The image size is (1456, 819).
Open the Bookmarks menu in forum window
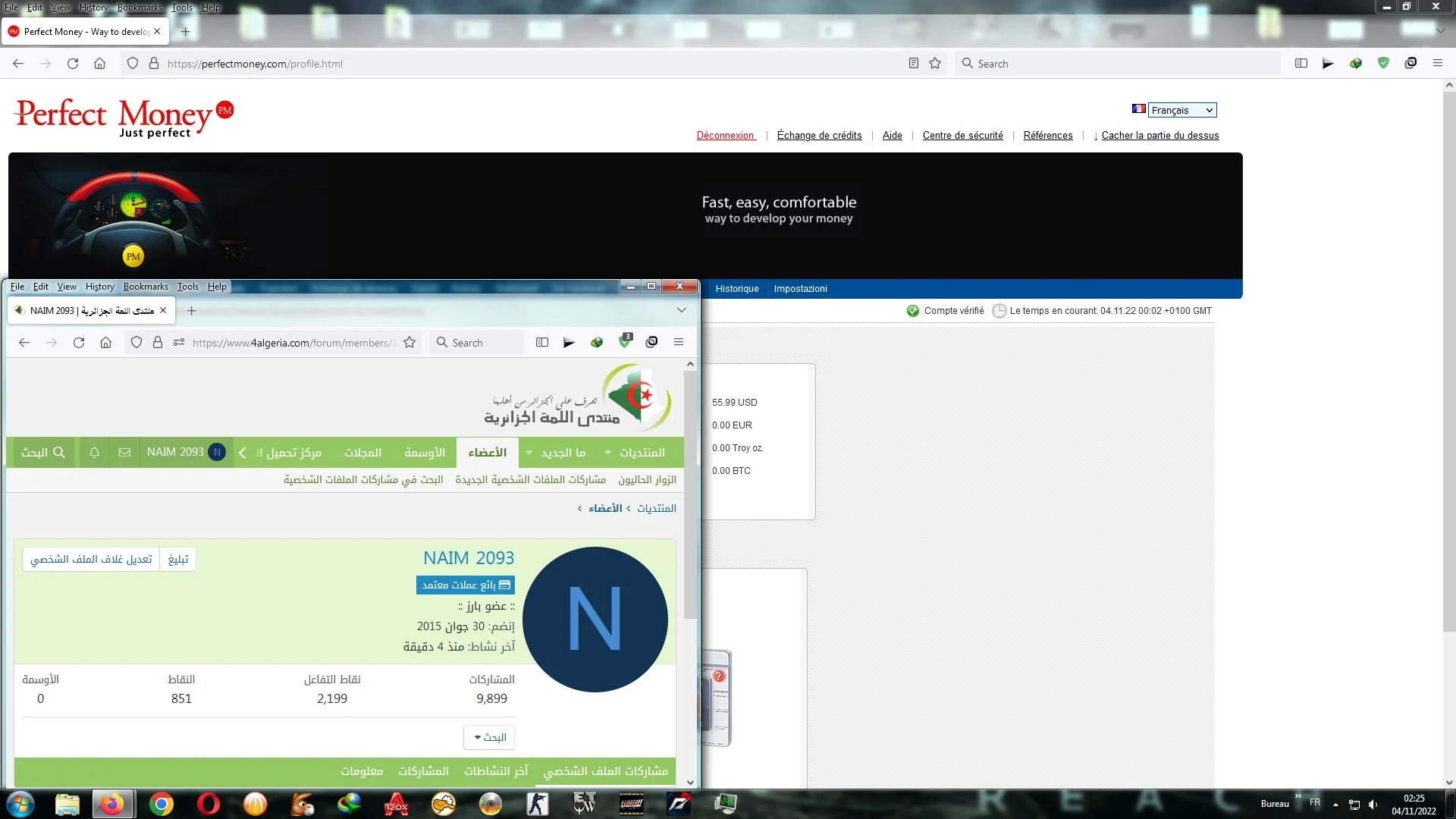(x=146, y=287)
